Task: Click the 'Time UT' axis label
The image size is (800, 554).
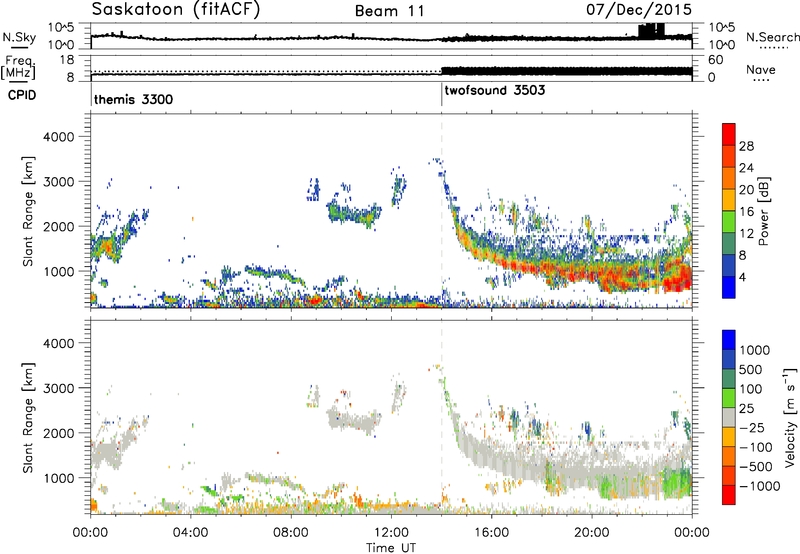Action: pyautogui.click(x=391, y=548)
